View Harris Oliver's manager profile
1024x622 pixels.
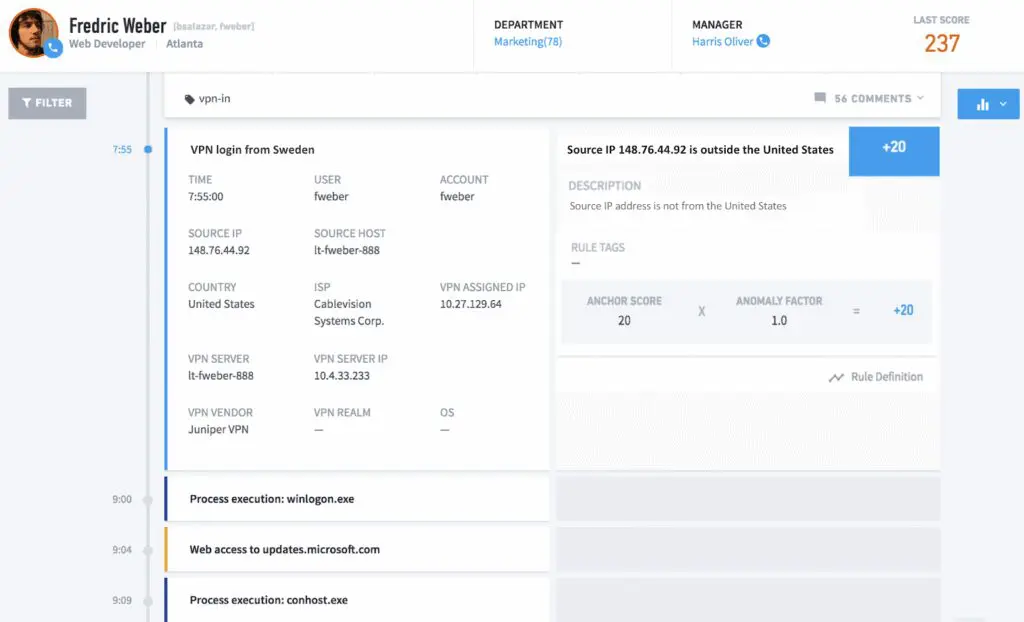point(721,41)
